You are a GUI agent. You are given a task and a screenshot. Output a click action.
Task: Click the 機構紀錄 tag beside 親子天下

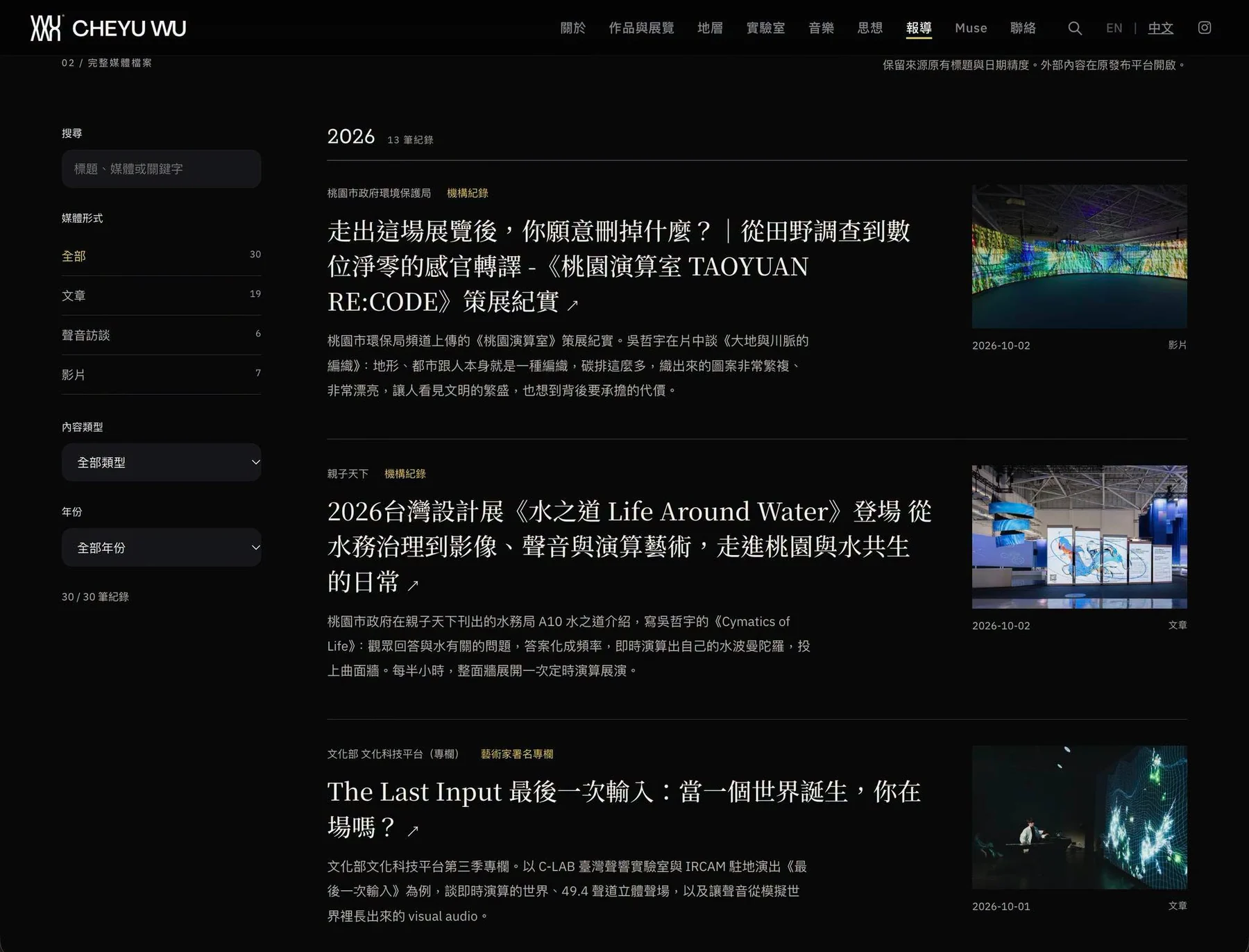tap(405, 474)
